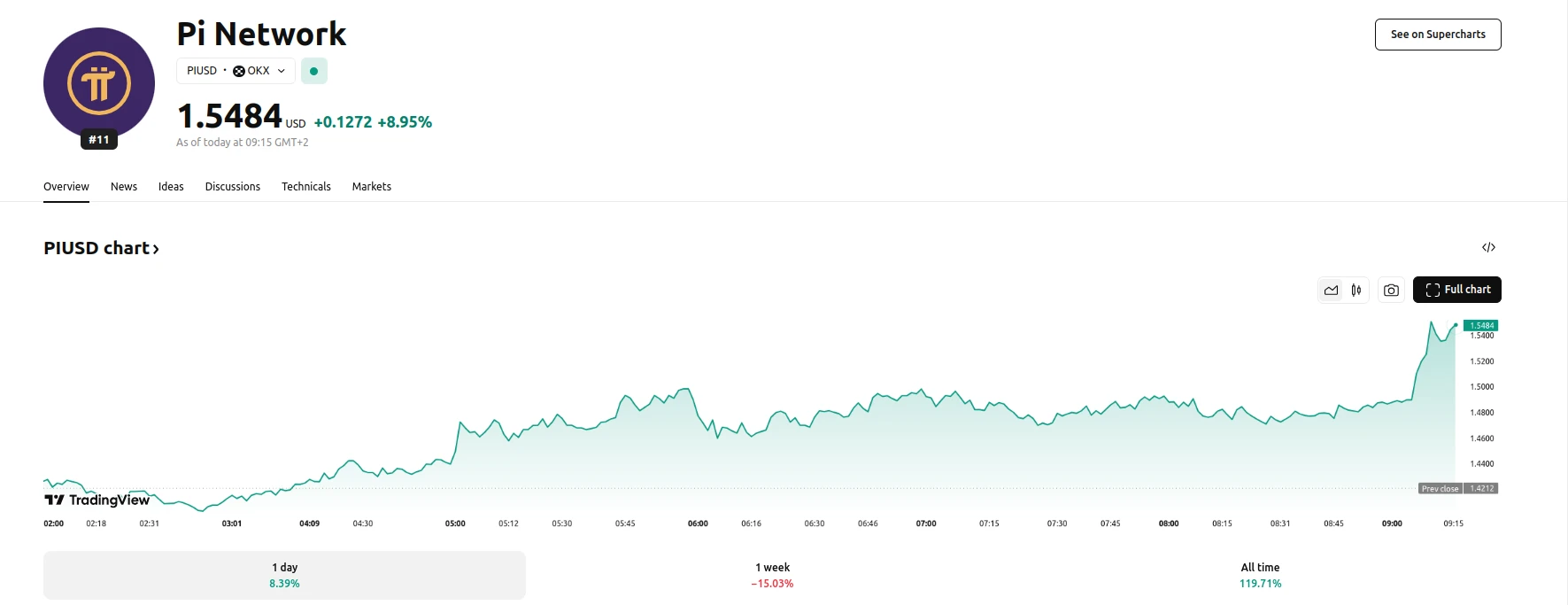
Task: Switch to candlestick chart style icon
Action: [1356, 290]
